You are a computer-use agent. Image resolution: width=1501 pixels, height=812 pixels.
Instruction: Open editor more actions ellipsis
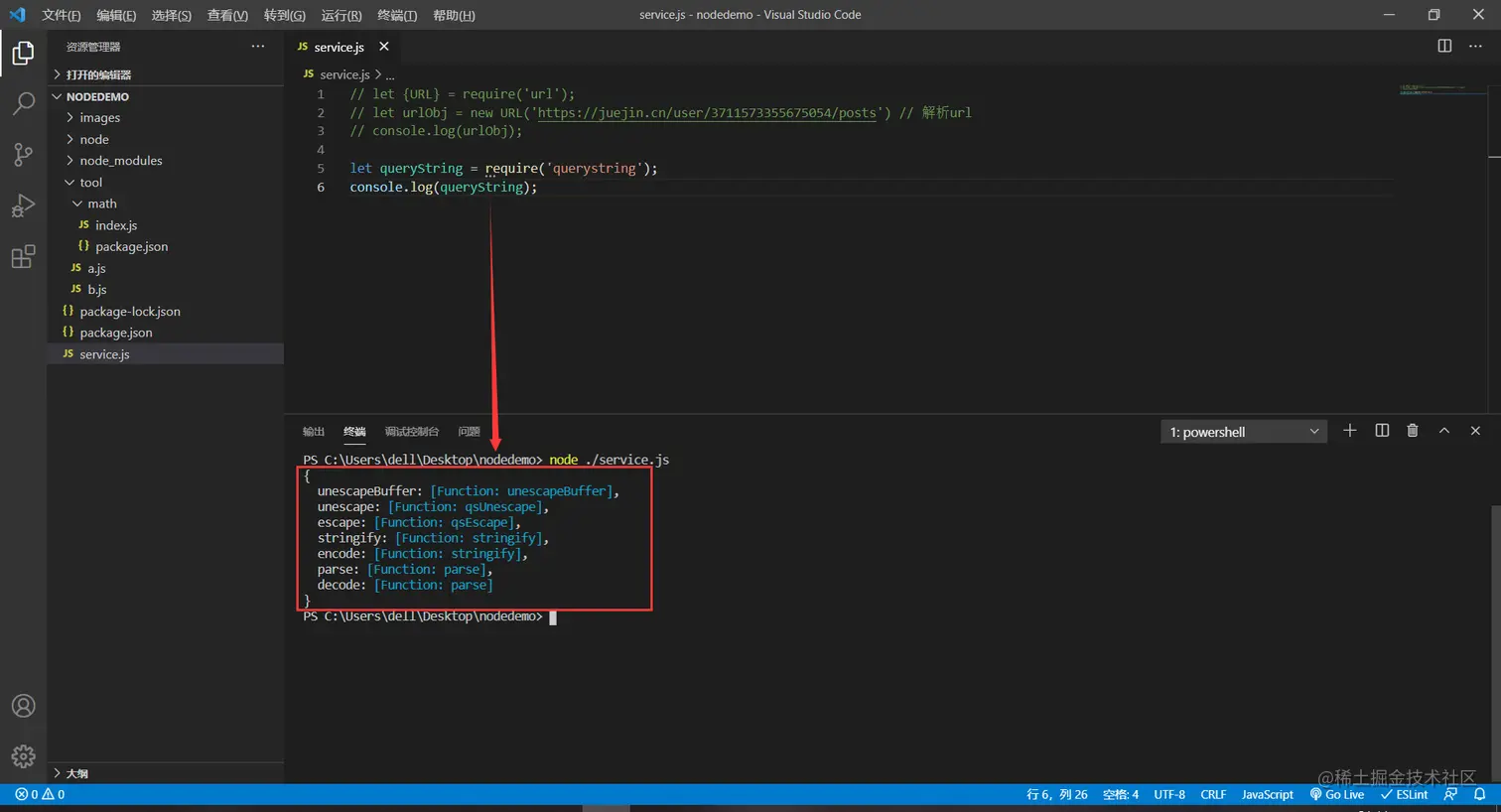[1475, 46]
